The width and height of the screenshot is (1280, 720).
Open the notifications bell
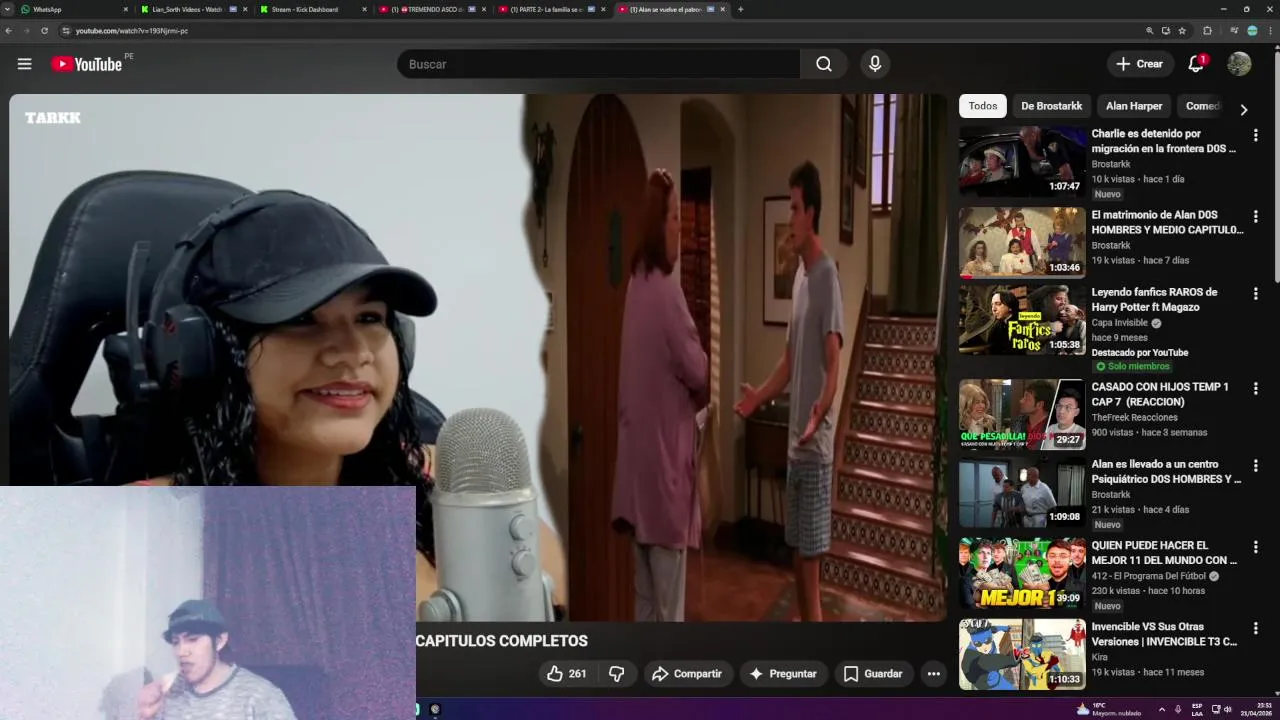[x=1196, y=64]
